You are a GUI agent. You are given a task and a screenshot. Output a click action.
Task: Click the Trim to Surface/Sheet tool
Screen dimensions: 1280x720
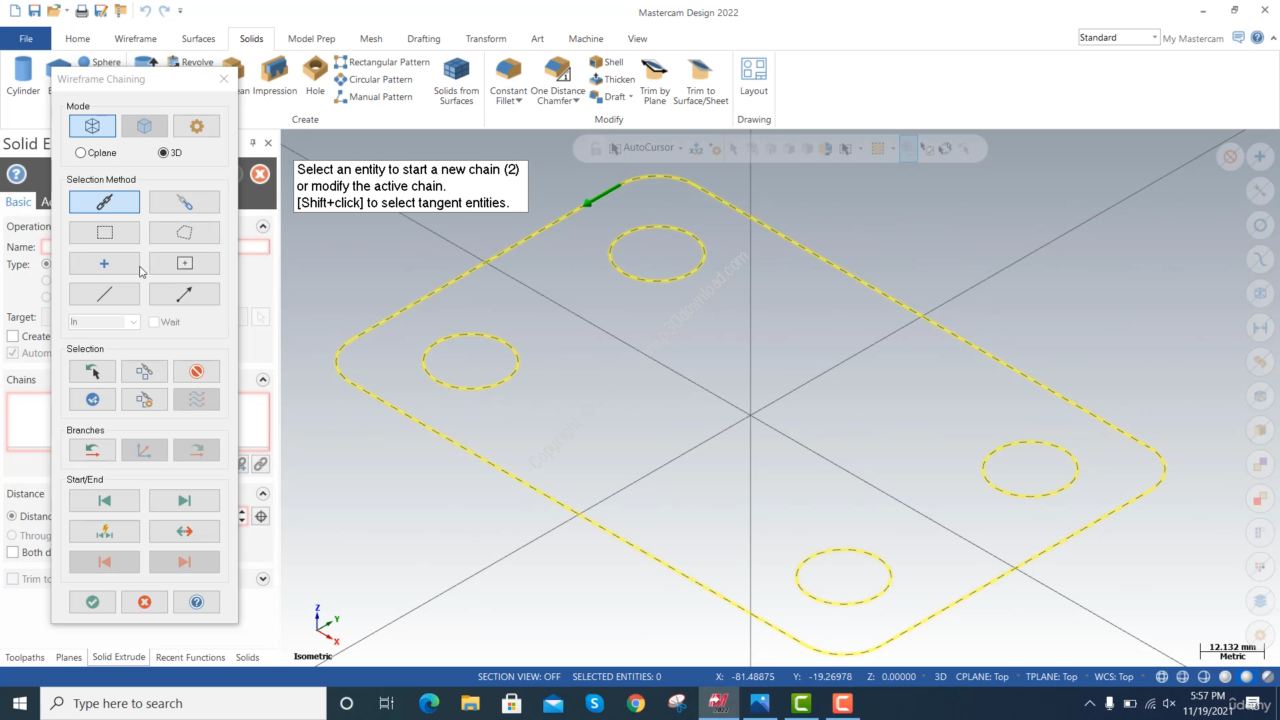click(x=701, y=80)
